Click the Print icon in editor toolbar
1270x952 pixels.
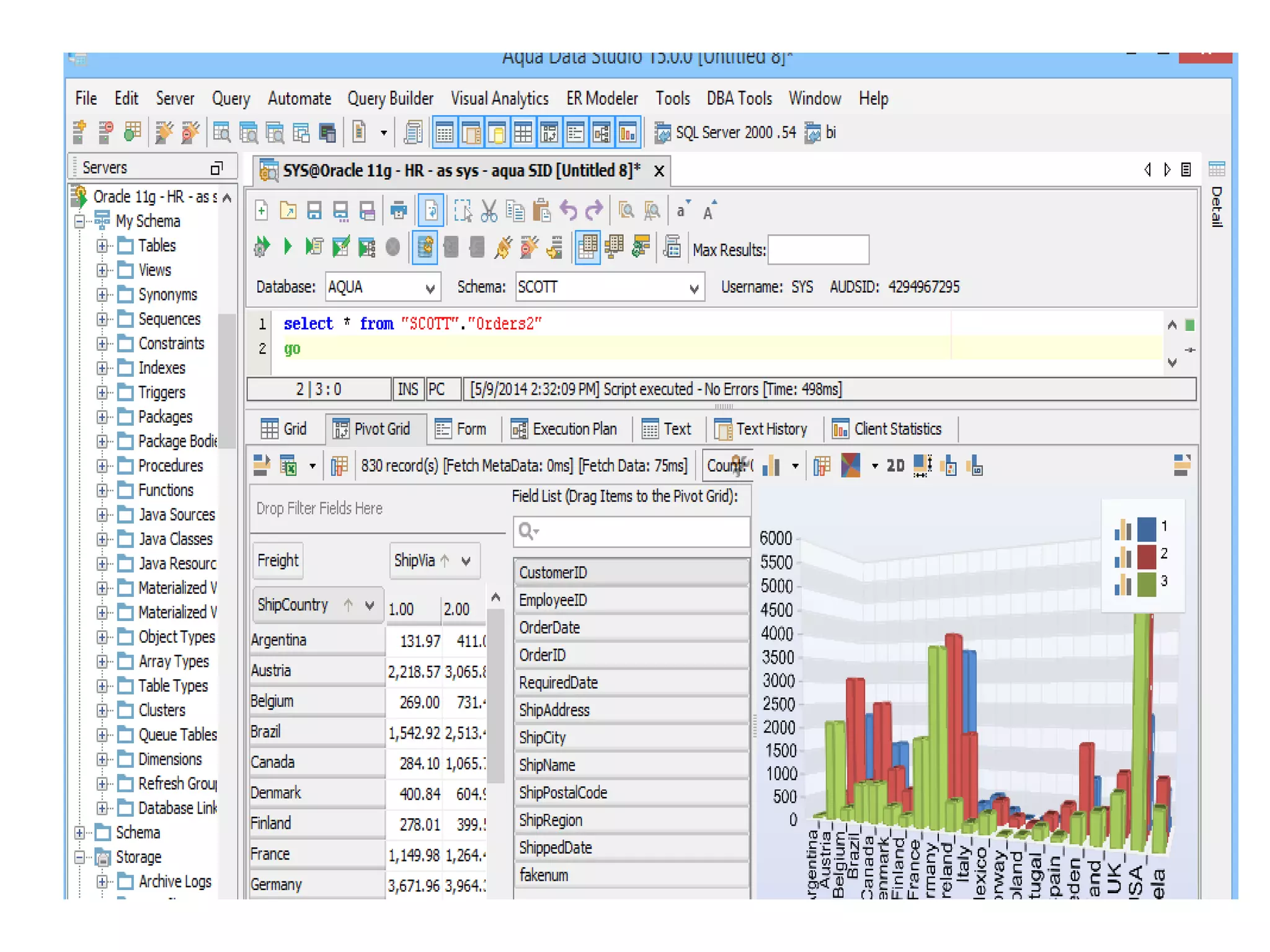(398, 211)
